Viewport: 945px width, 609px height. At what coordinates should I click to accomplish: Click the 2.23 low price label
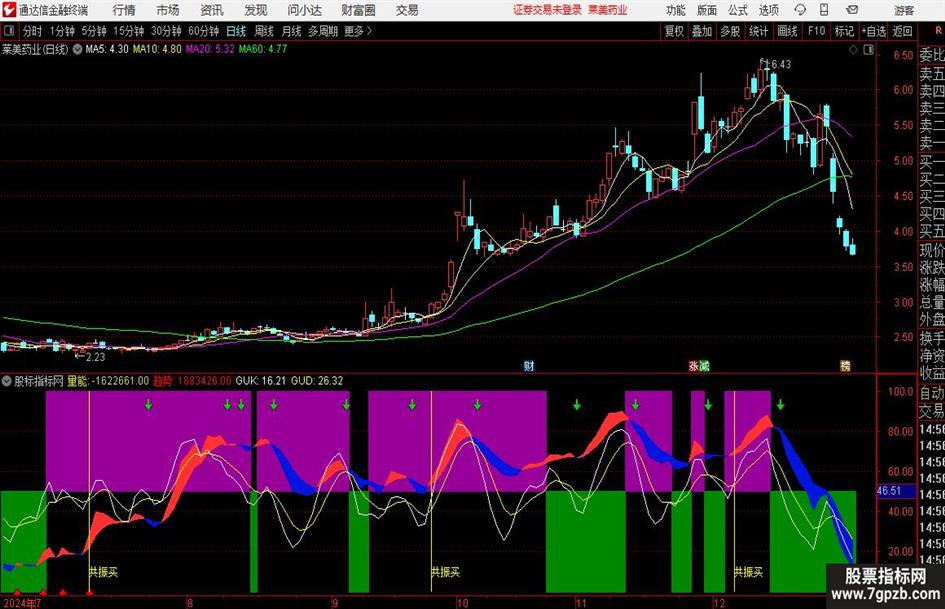tap(95, 357)
